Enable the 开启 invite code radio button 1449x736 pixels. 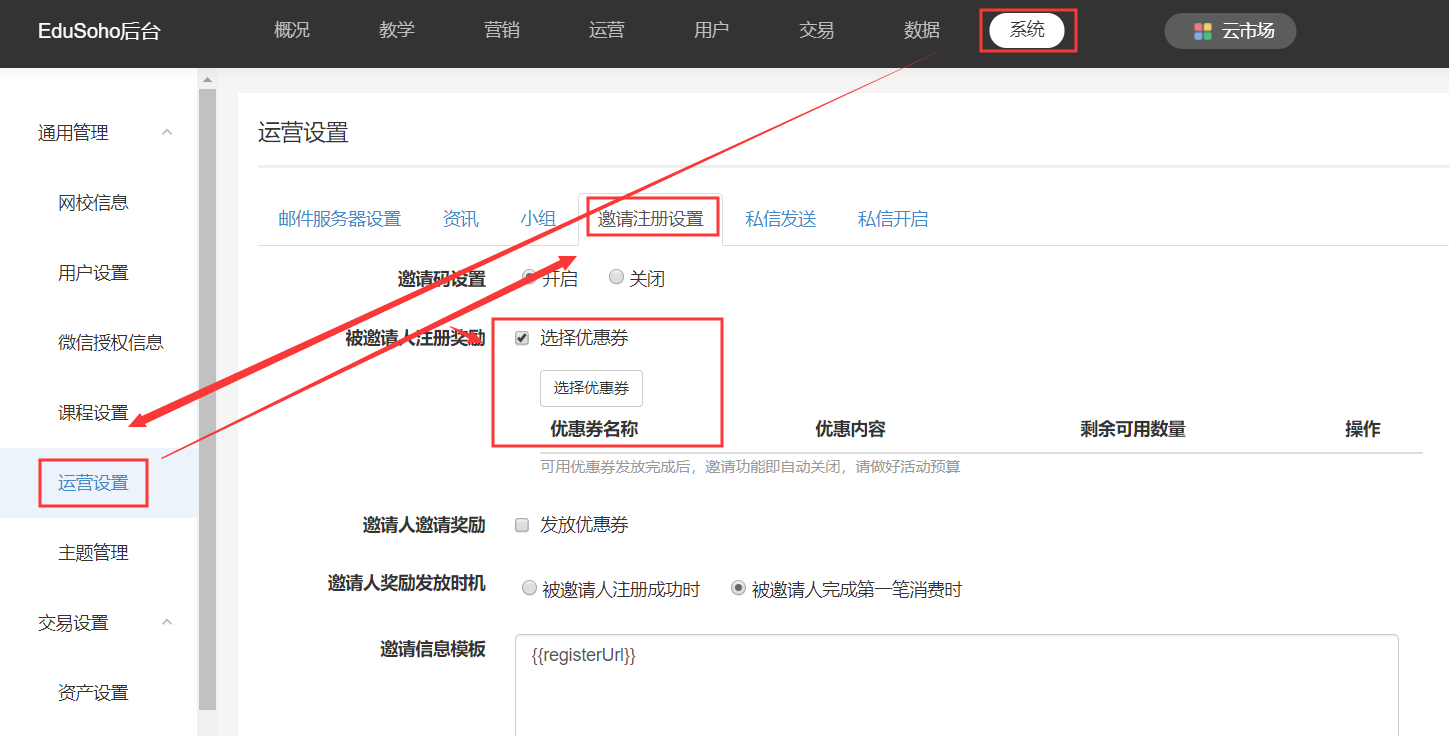(529, 277)
